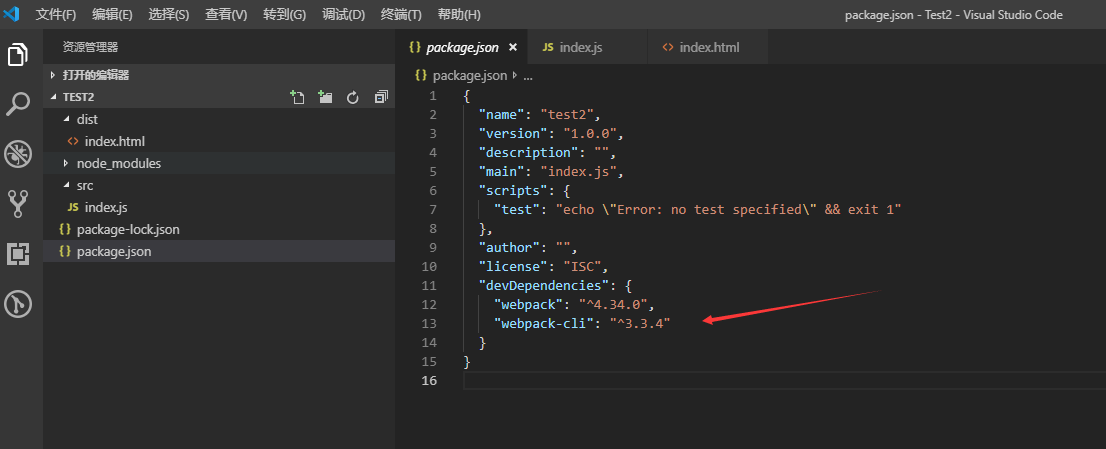Click the "ISC" license value
Image resolution: width=1106 pixels, height=449 pixels.
583,266
